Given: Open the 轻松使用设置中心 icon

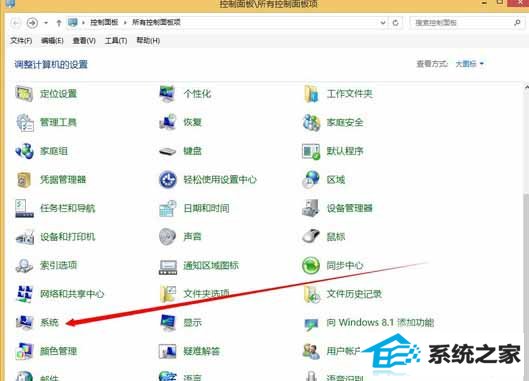Looking at the screenshot, I should [167, 180].
